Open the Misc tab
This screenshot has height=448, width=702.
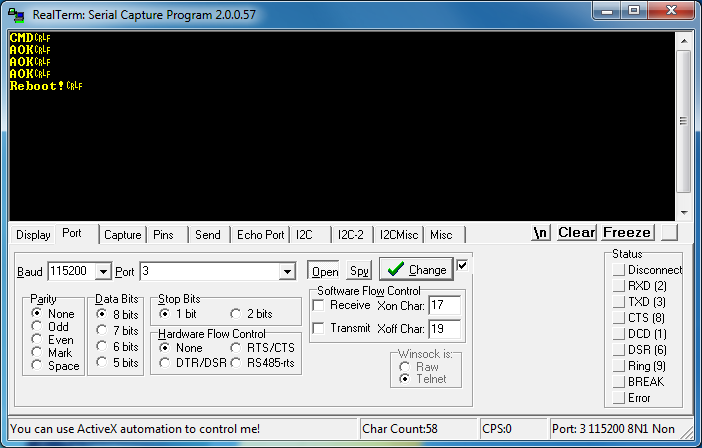[441, 235]
